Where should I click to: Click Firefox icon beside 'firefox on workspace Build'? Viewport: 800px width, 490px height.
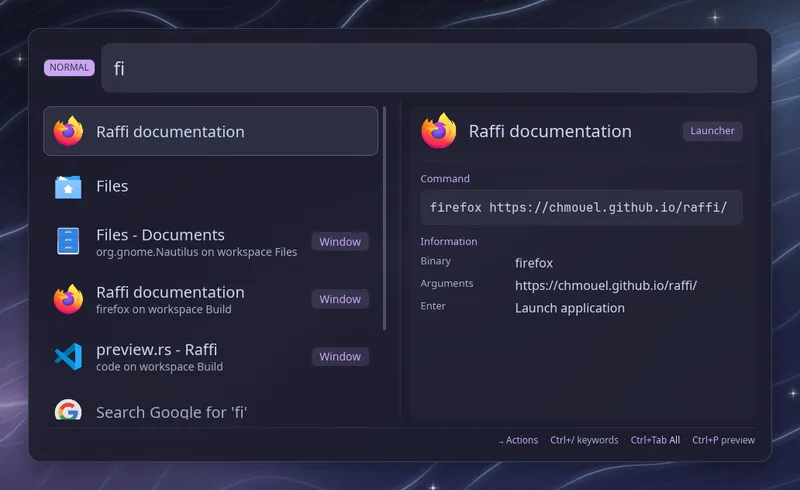pyautogui.click(x=68, y=299)
